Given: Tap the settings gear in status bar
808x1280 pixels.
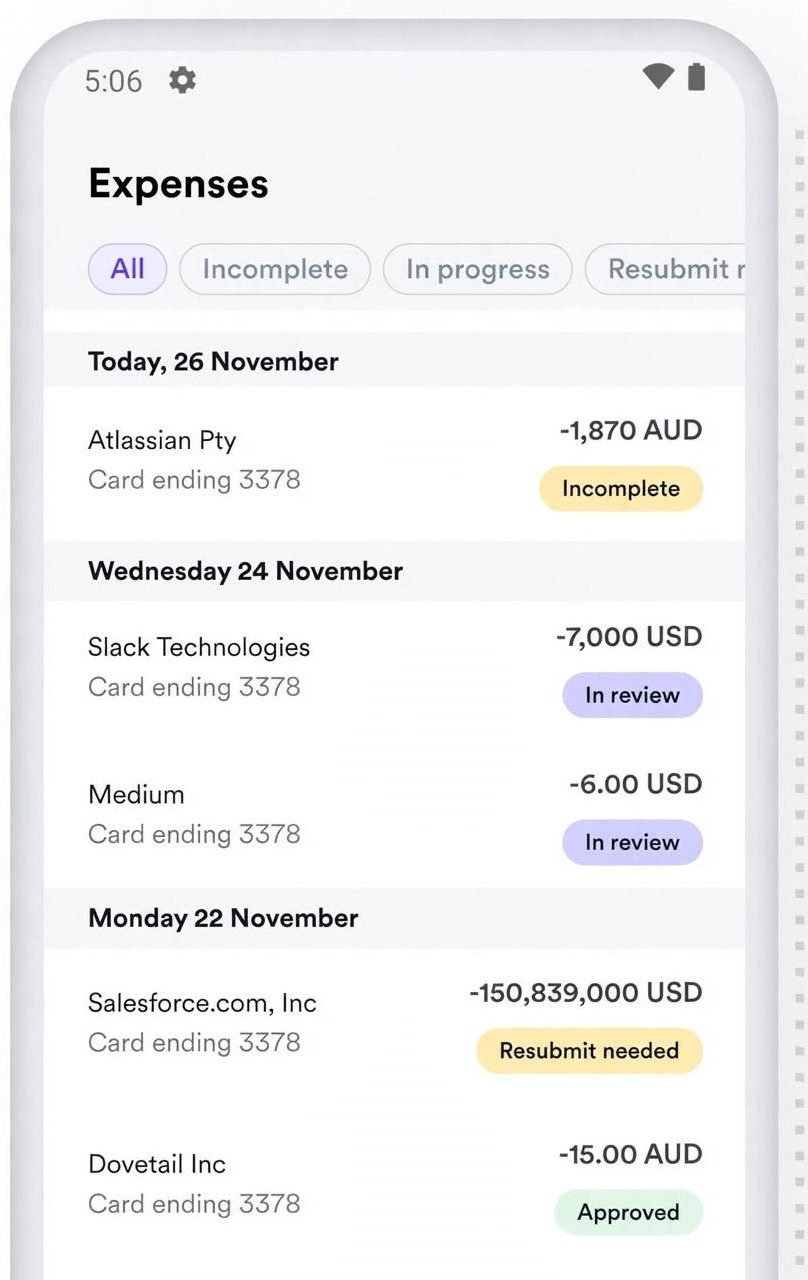Looking at the screenshot, I should [182, 80].
